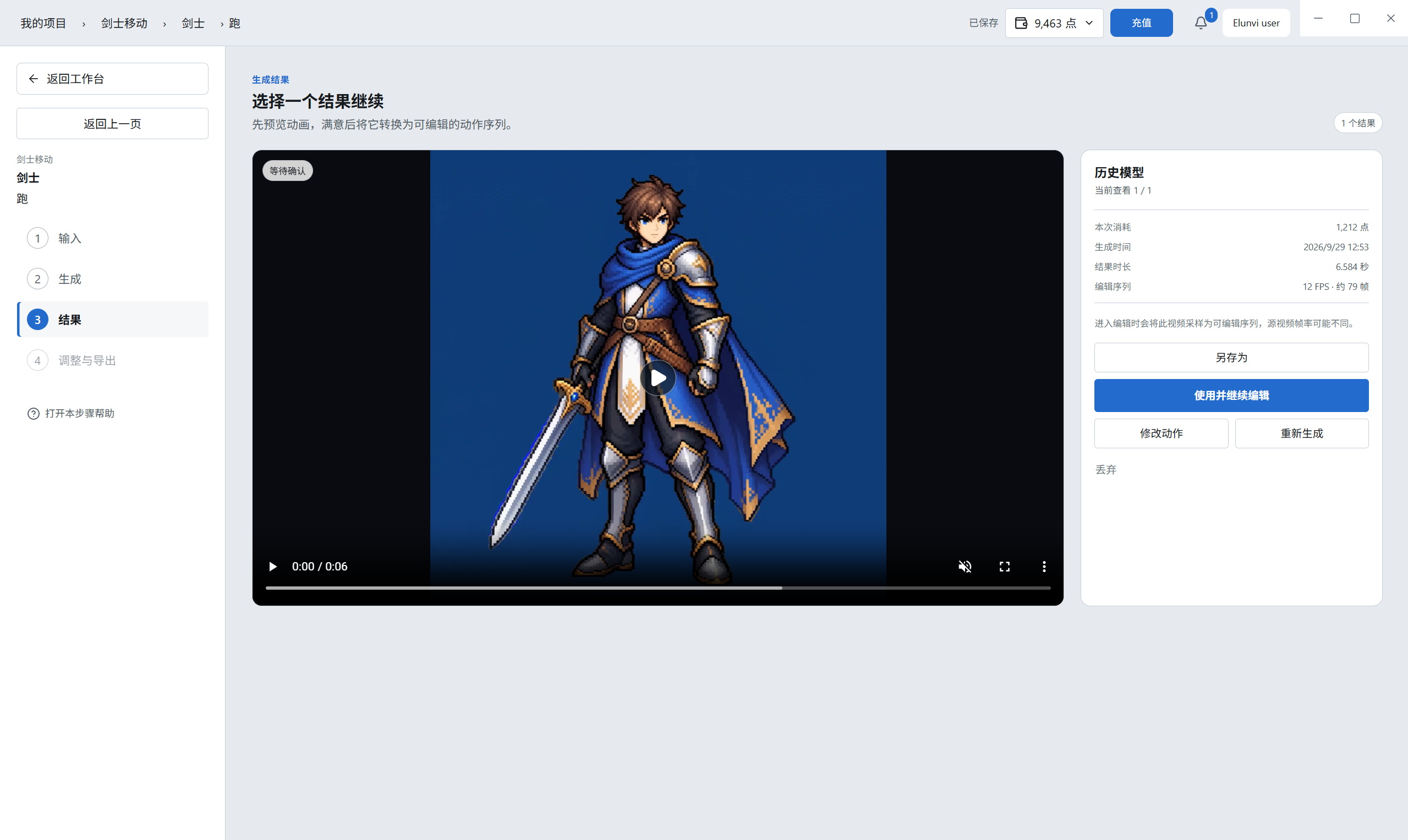Click the 剑士移动 breadcrumb
Image resolution: width=1408 pixels, height=840 pixels.
click(x=124, y=23)
